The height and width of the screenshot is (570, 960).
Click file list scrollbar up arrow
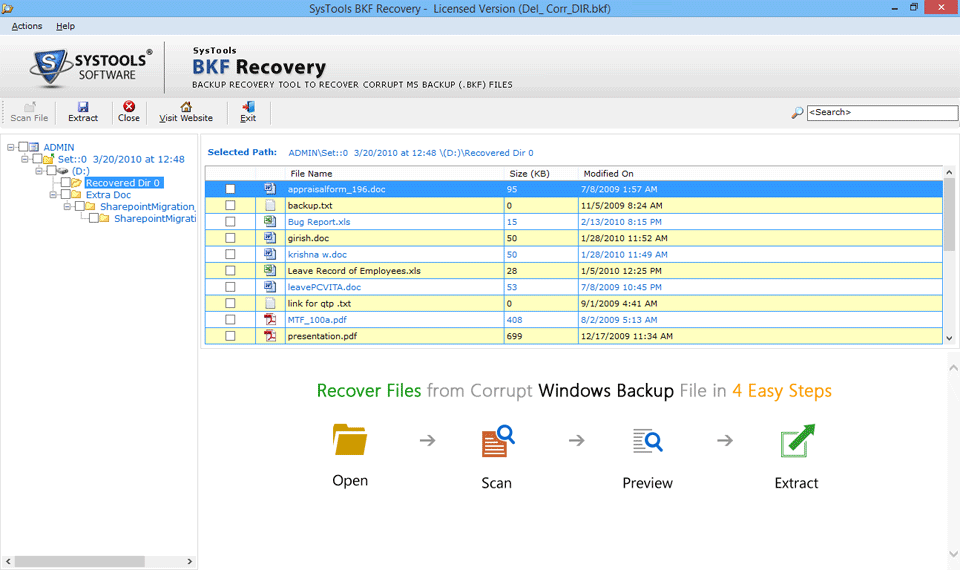click(949, 173)
